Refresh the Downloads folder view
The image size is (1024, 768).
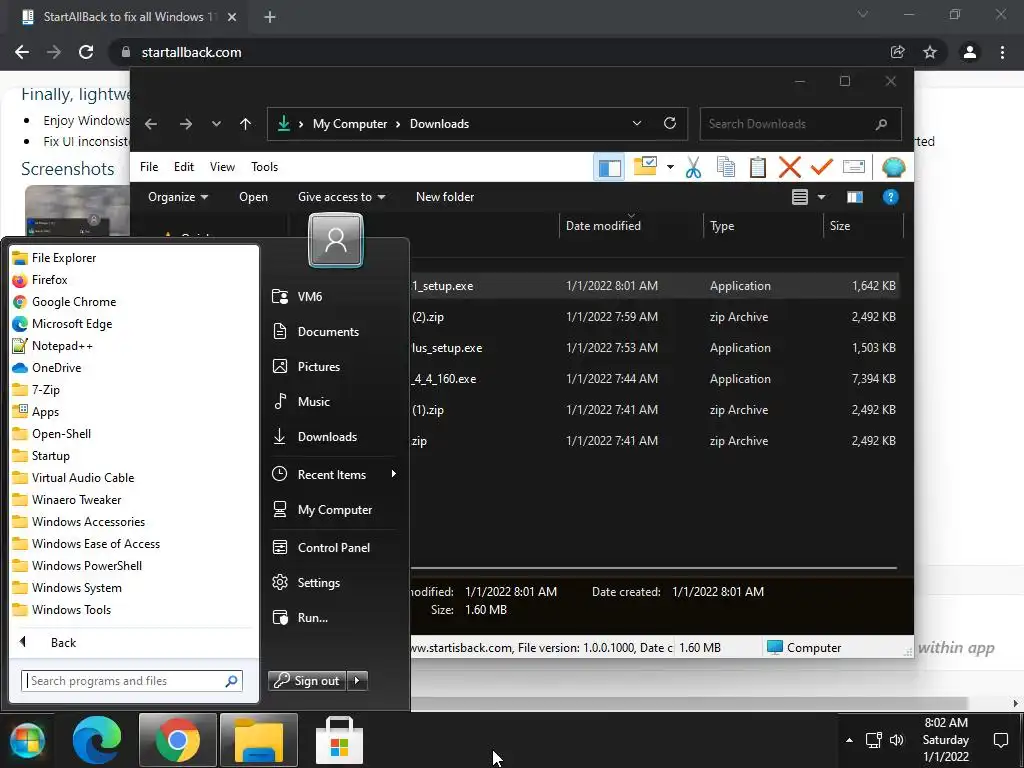669,123
